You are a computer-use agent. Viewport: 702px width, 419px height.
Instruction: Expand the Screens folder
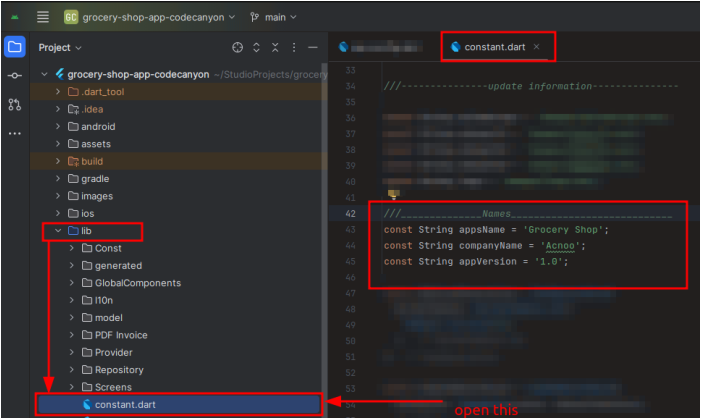(x=72, y=387)
